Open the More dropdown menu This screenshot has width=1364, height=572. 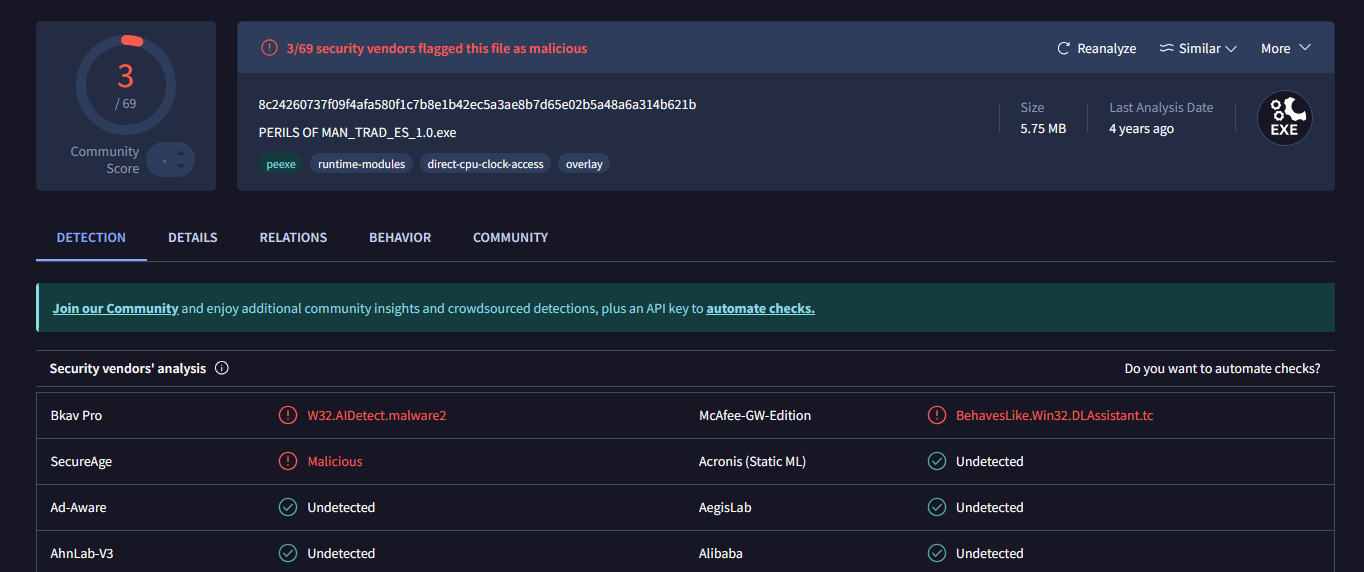tap(1286, 48)
